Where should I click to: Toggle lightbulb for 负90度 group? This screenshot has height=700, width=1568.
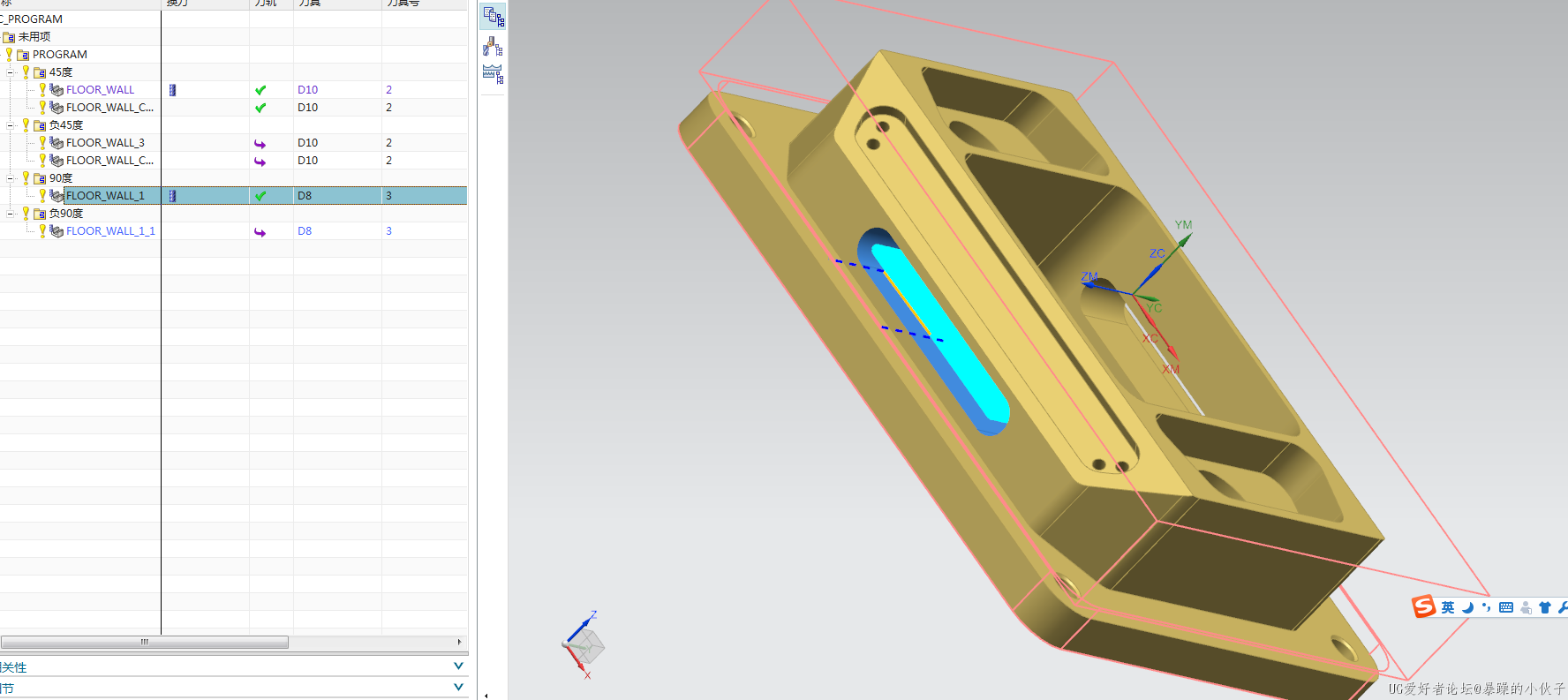[26, 213]
